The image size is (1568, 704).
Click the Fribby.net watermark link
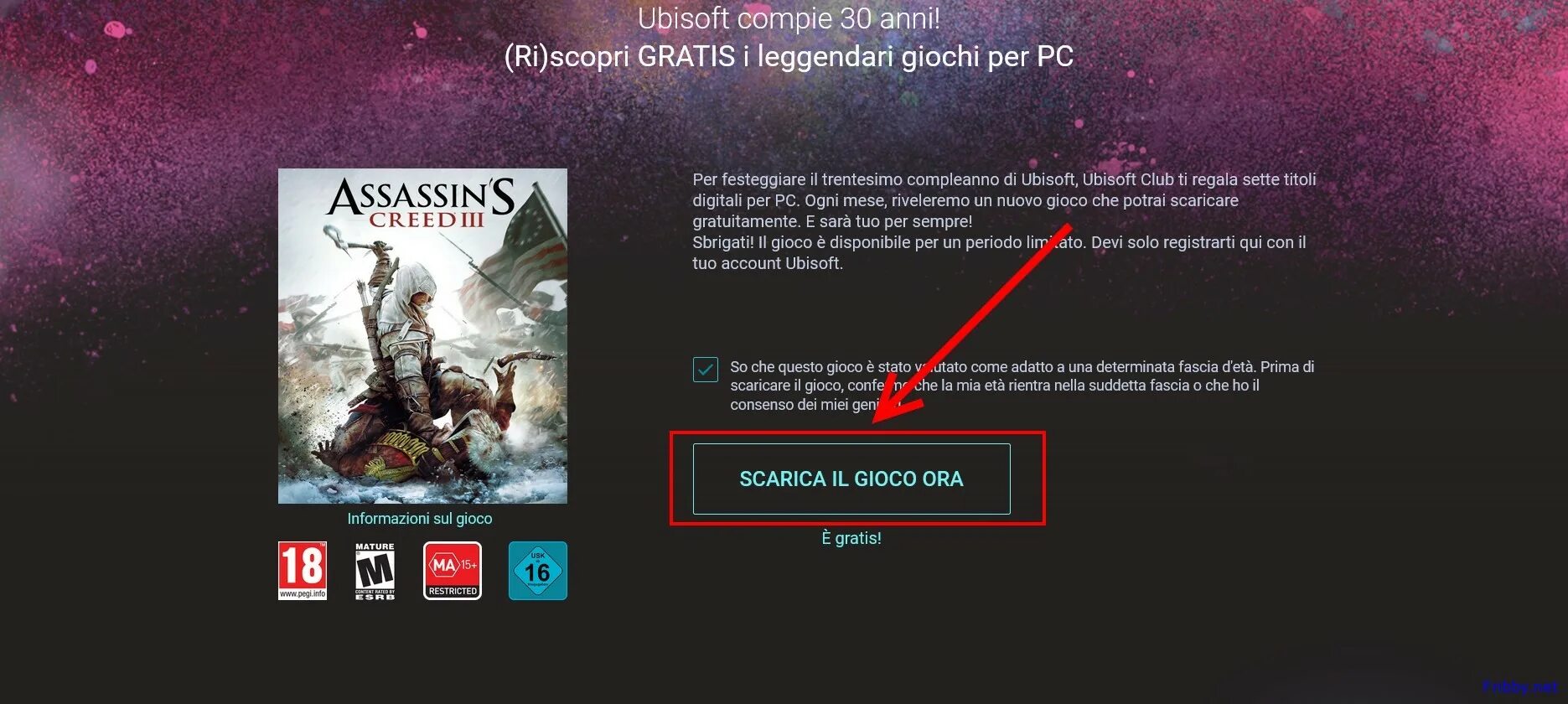click(1520, 687)
